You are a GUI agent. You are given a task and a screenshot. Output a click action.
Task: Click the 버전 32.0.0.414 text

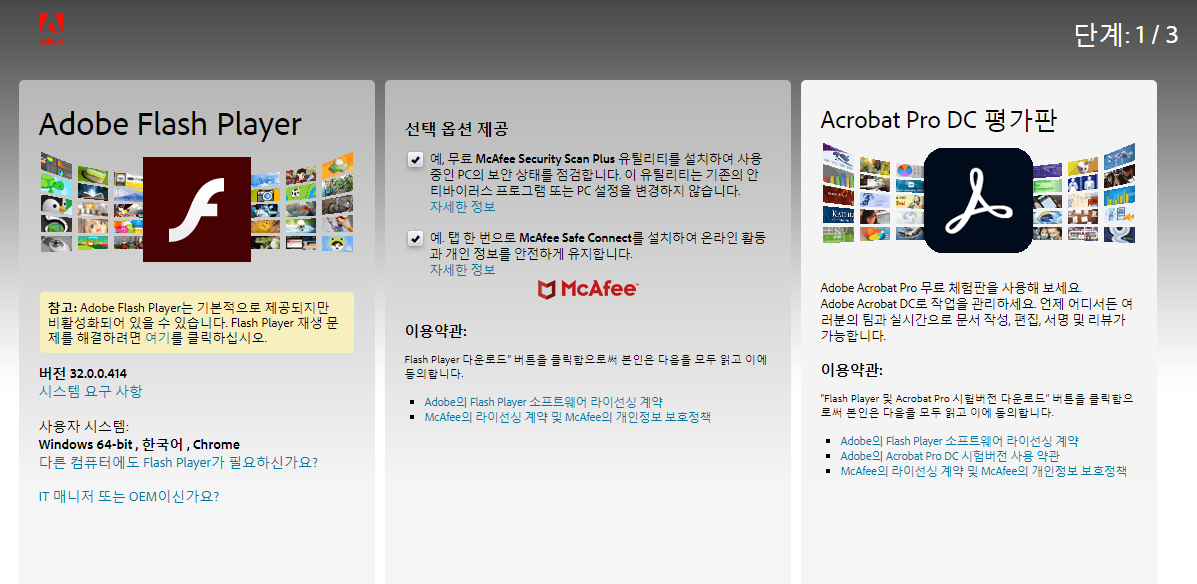[x=82, y=373]
